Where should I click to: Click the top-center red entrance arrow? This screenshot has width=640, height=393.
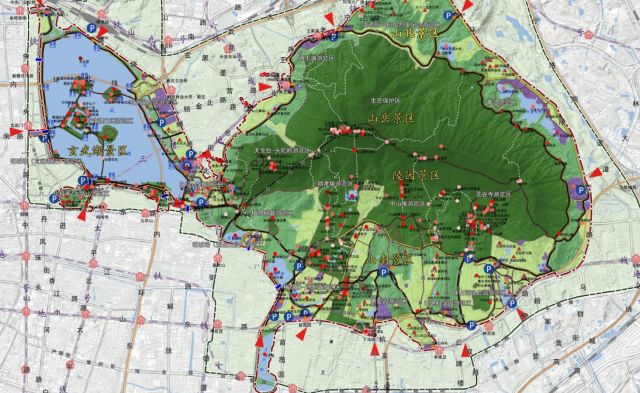point(329,19)
